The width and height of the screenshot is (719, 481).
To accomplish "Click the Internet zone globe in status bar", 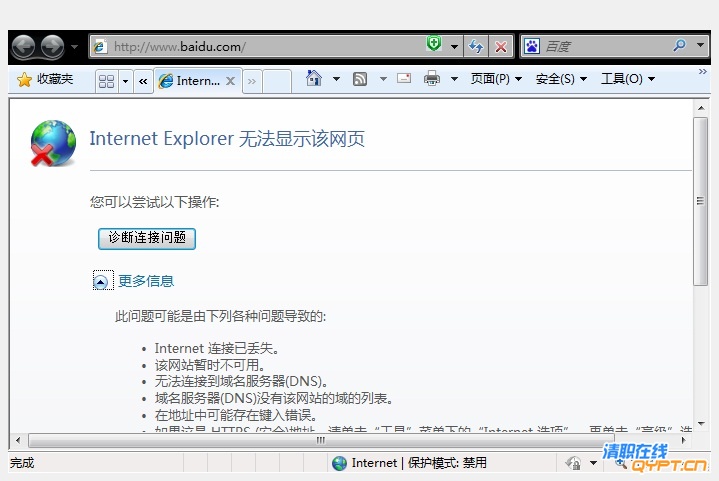I will pos(339,463).
